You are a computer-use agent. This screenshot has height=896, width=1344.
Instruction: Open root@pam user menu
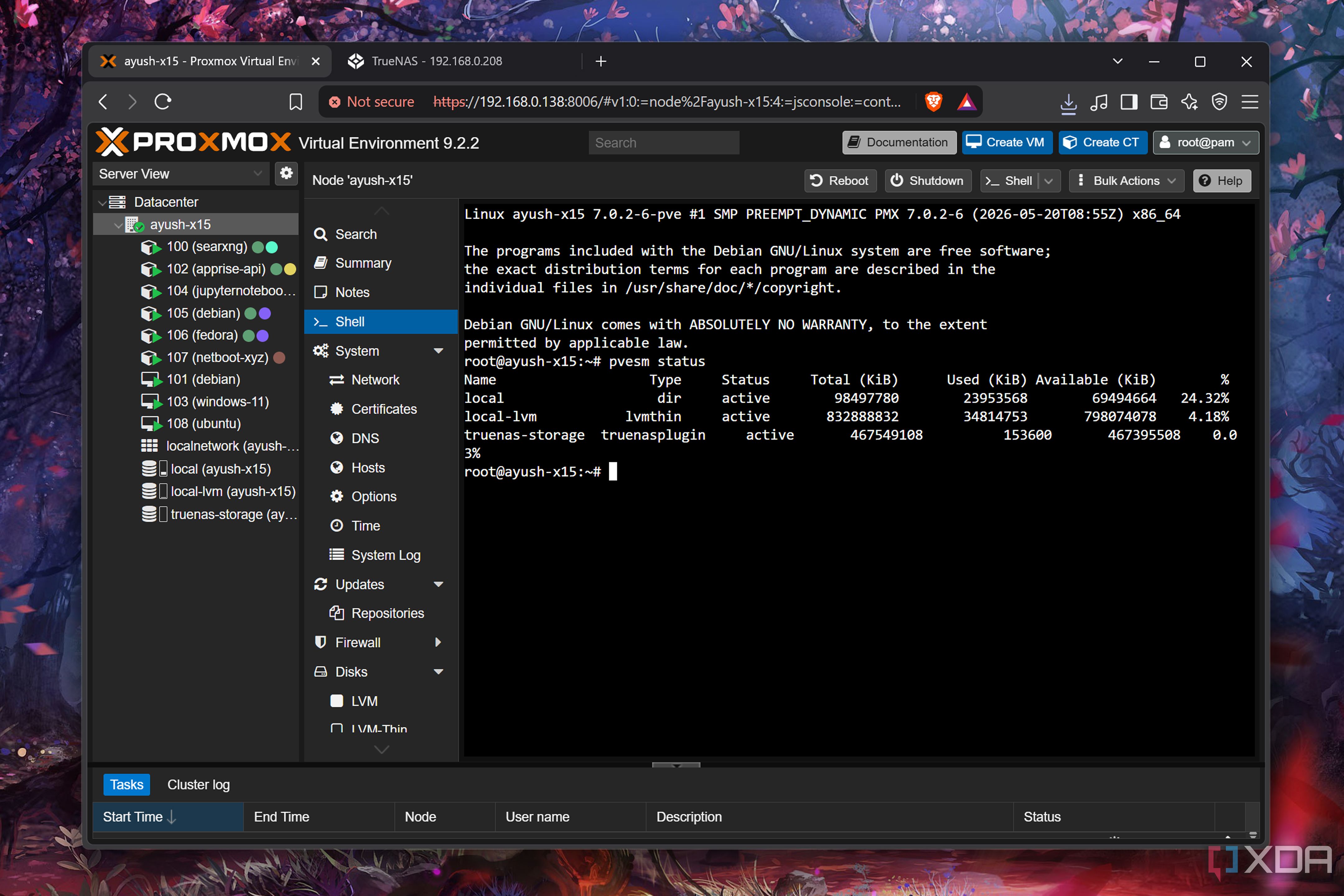[1206, 142]
